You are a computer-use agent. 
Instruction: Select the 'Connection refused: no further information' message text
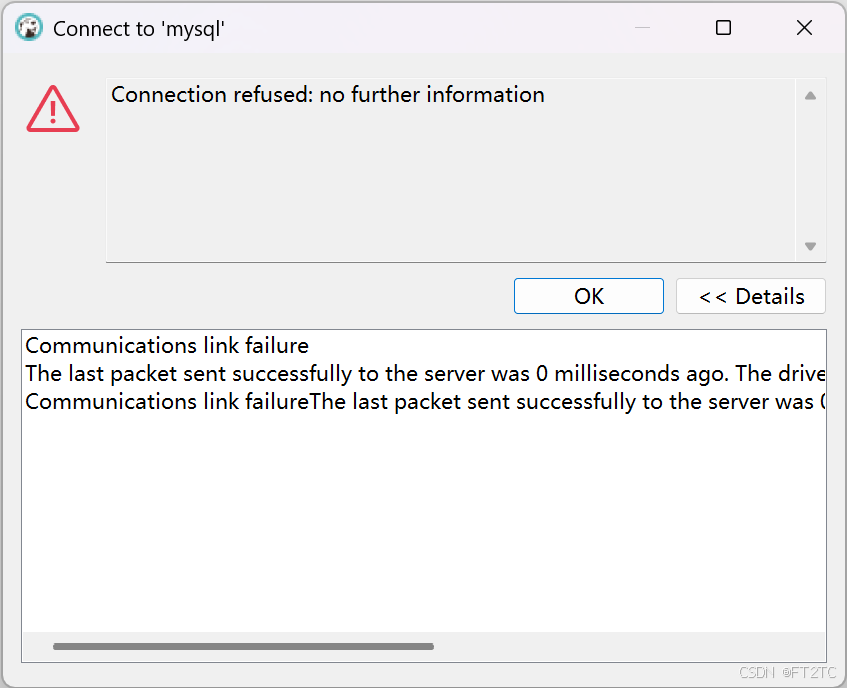(x=327, y=94)
